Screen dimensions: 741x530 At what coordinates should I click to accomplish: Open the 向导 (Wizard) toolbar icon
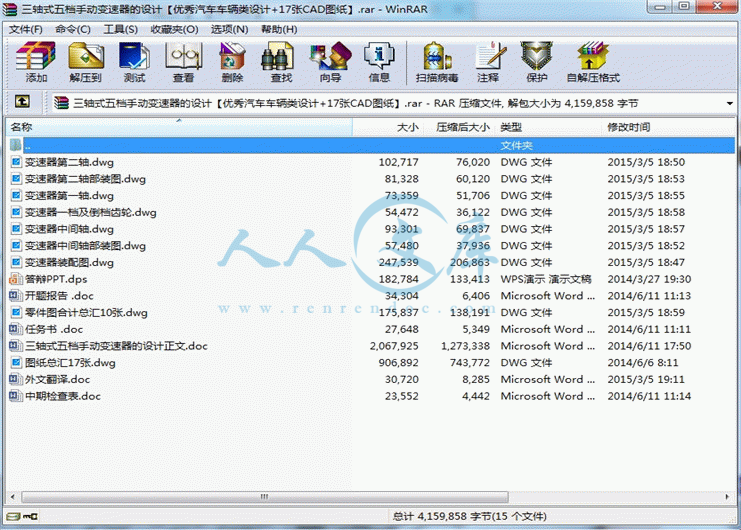click(x=330, y=56)
